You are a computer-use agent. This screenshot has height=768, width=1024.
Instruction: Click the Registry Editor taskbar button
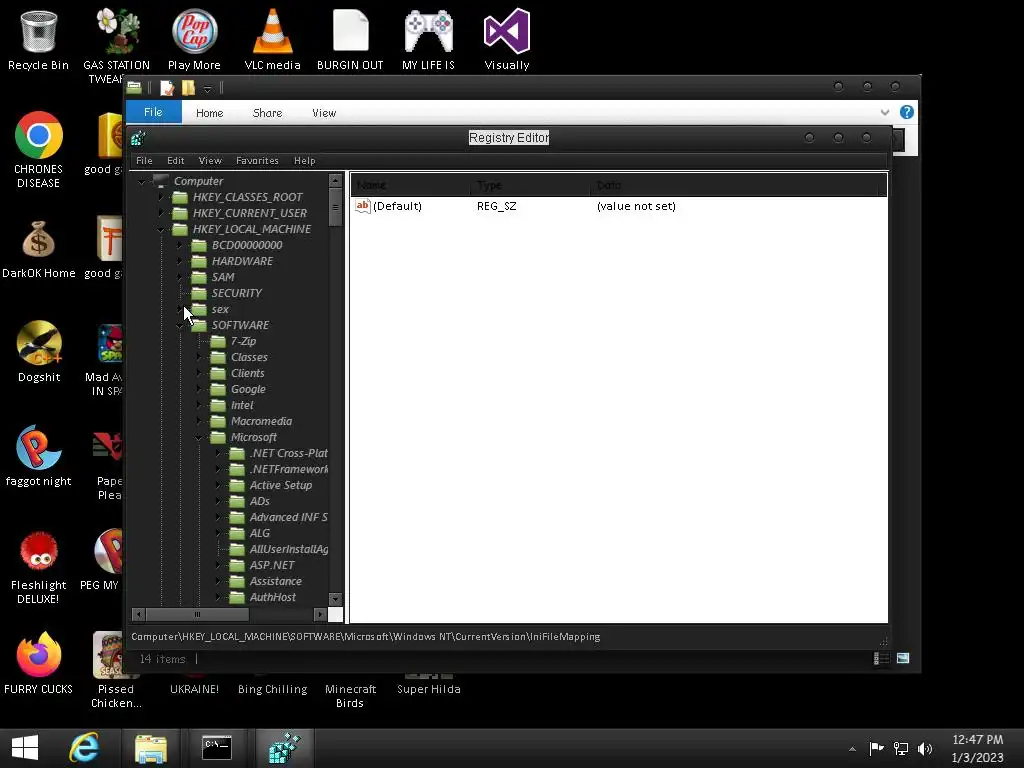click(x=284, y=748)
